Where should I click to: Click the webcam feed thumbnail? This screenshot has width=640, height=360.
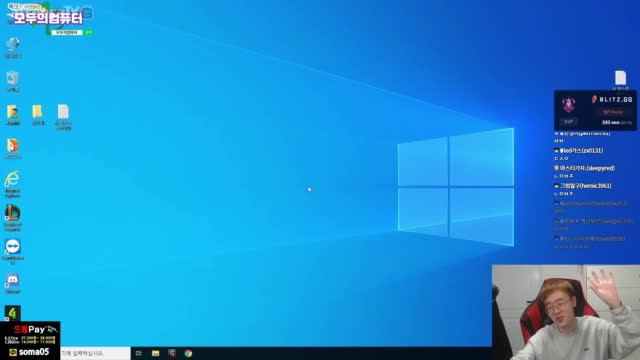point(566,312)
